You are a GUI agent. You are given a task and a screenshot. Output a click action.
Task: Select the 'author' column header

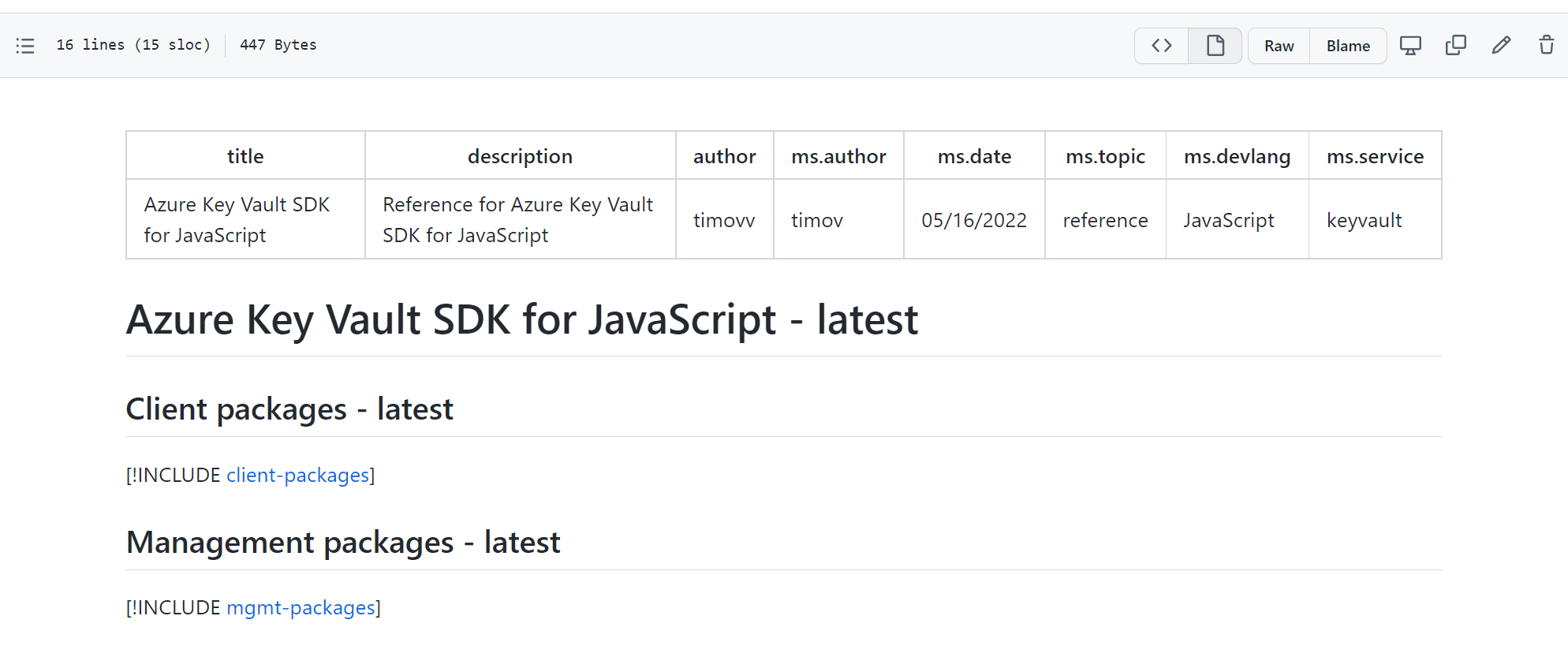point(725,156)
